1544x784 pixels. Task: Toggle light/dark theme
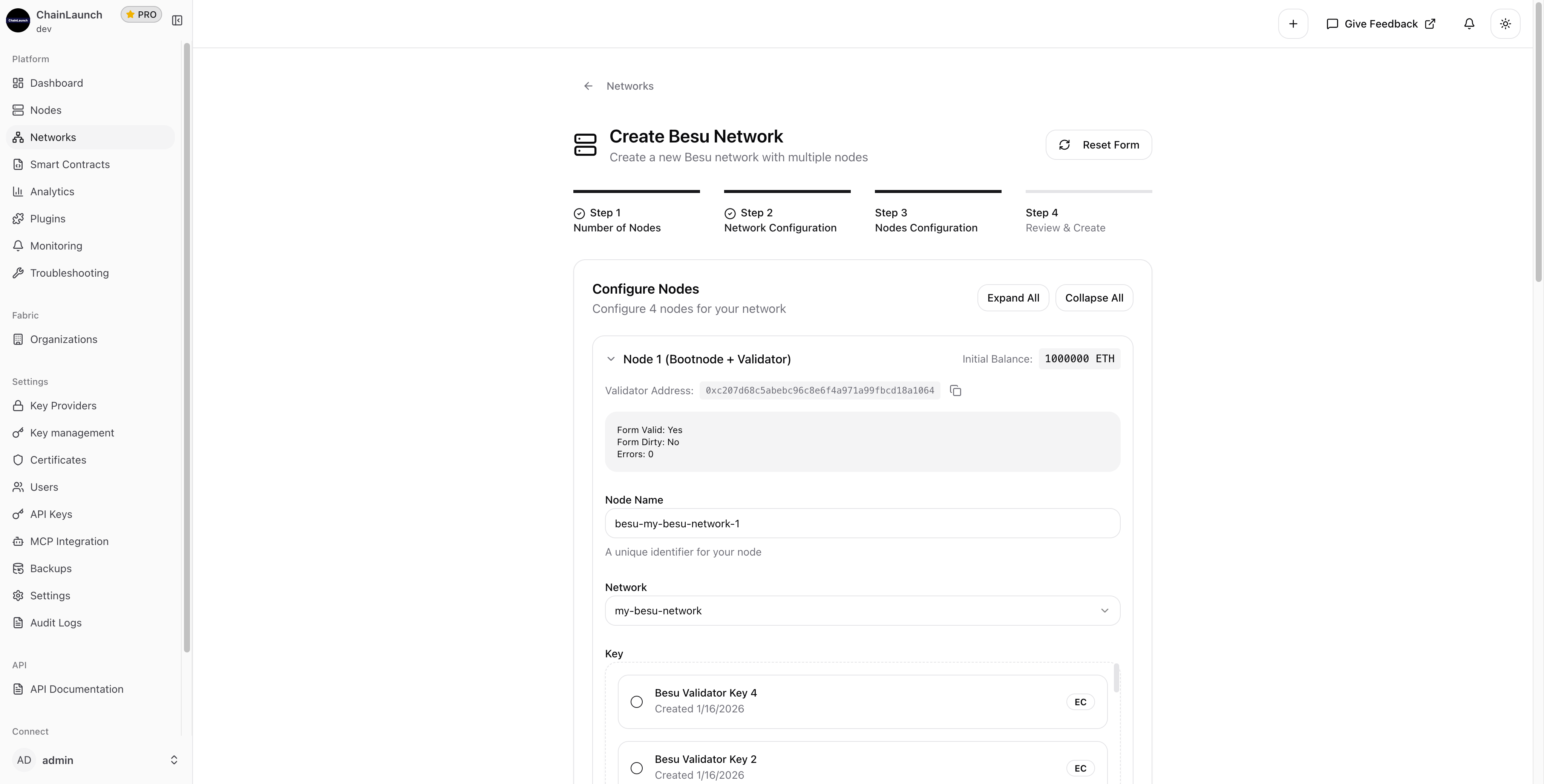pyautogui.click(x=1506, y=24)
